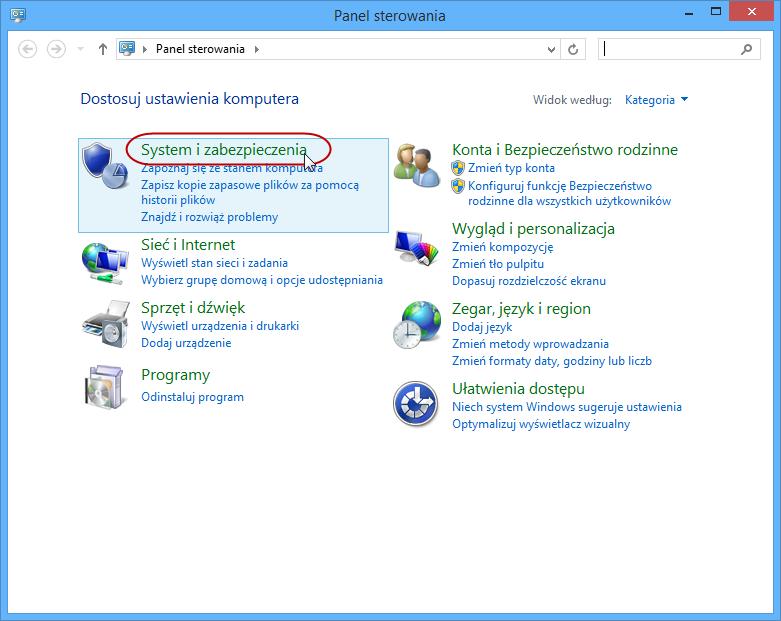Open System i zabezpieczenia category
This screenshot has height=621, width=781.
tap(224, 149)
